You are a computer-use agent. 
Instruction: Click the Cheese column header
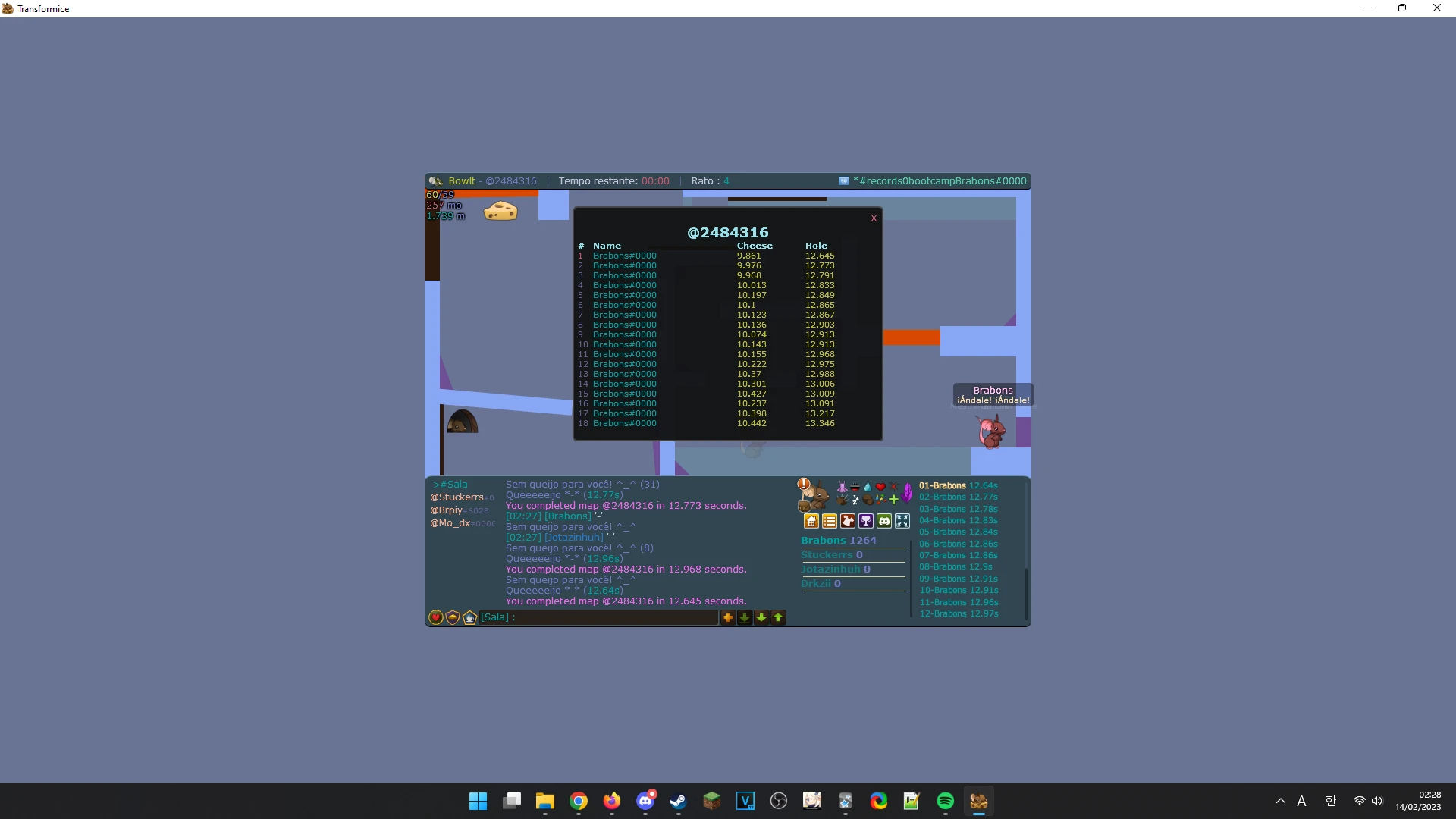click(x=755, y=246)
